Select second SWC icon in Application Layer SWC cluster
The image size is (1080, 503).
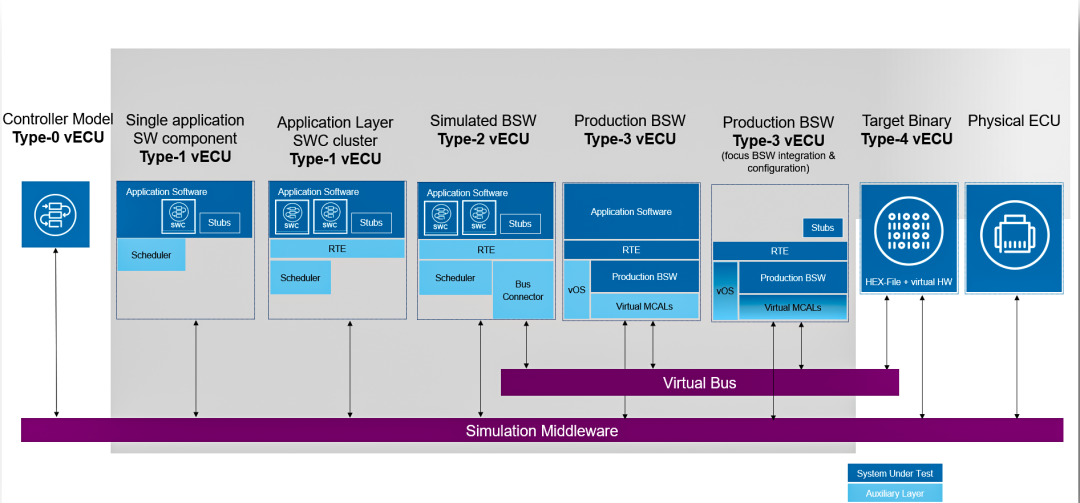pyautogui.click(x=330, y=216)
